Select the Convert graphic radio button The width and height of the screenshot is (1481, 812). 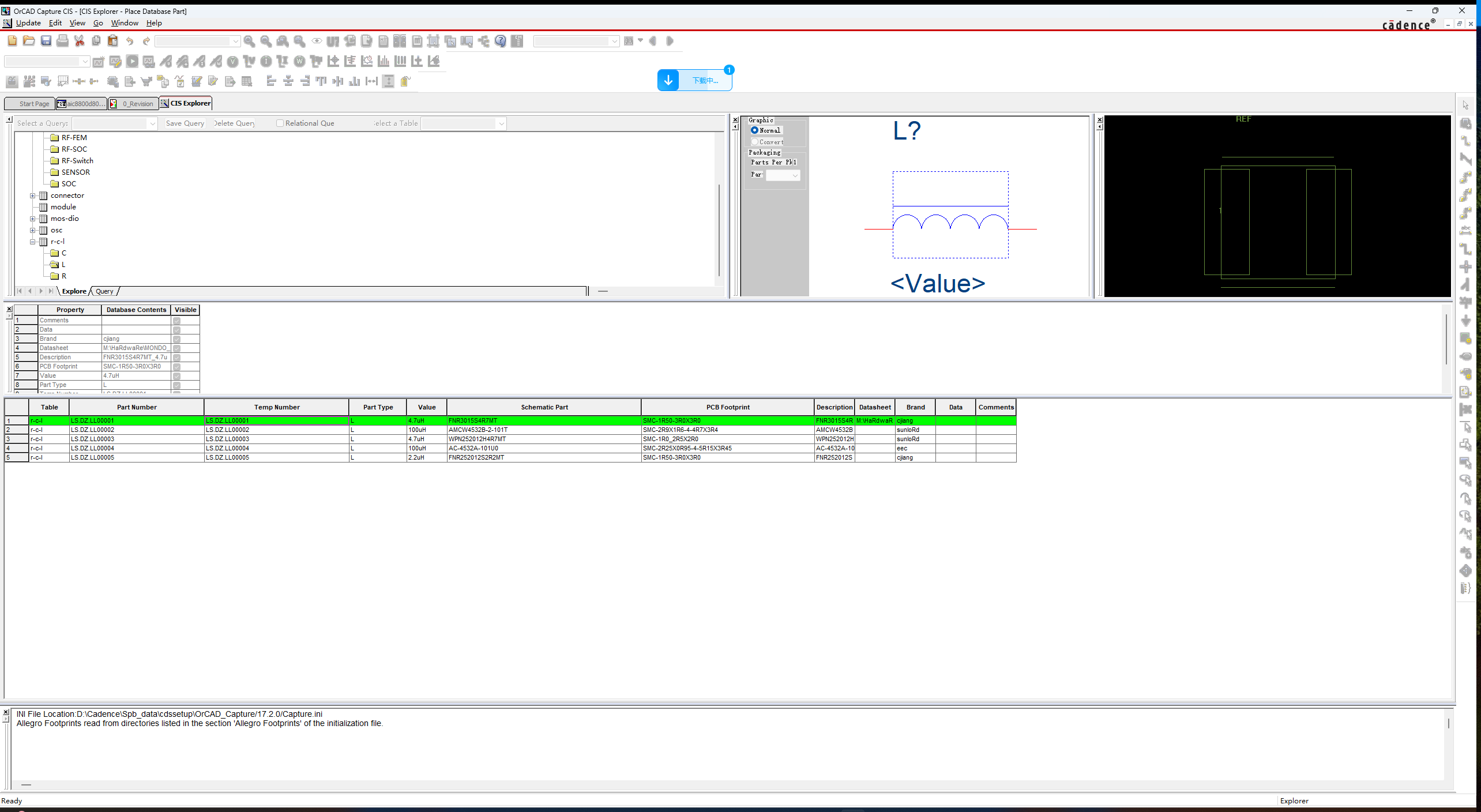click(x=754, y=141)
